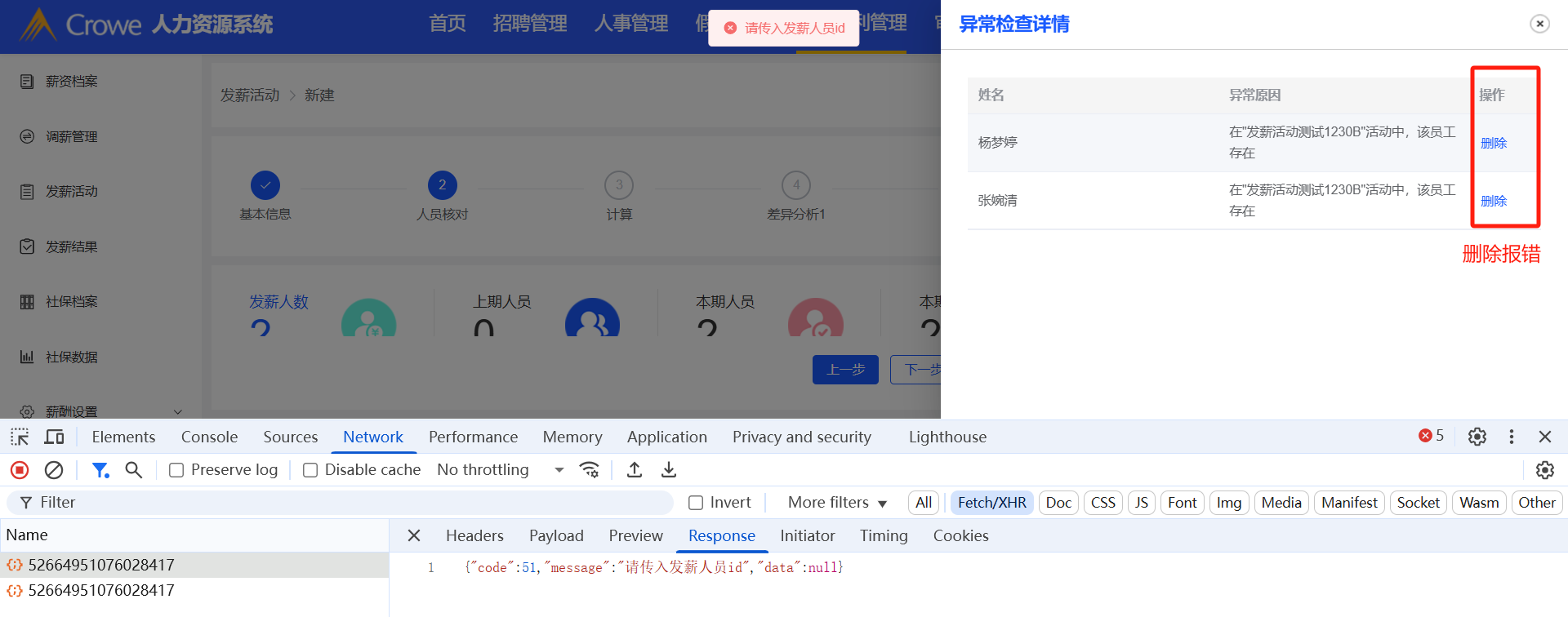Open the Headers tab
1568x617 pixels.
tap(474, 535)
